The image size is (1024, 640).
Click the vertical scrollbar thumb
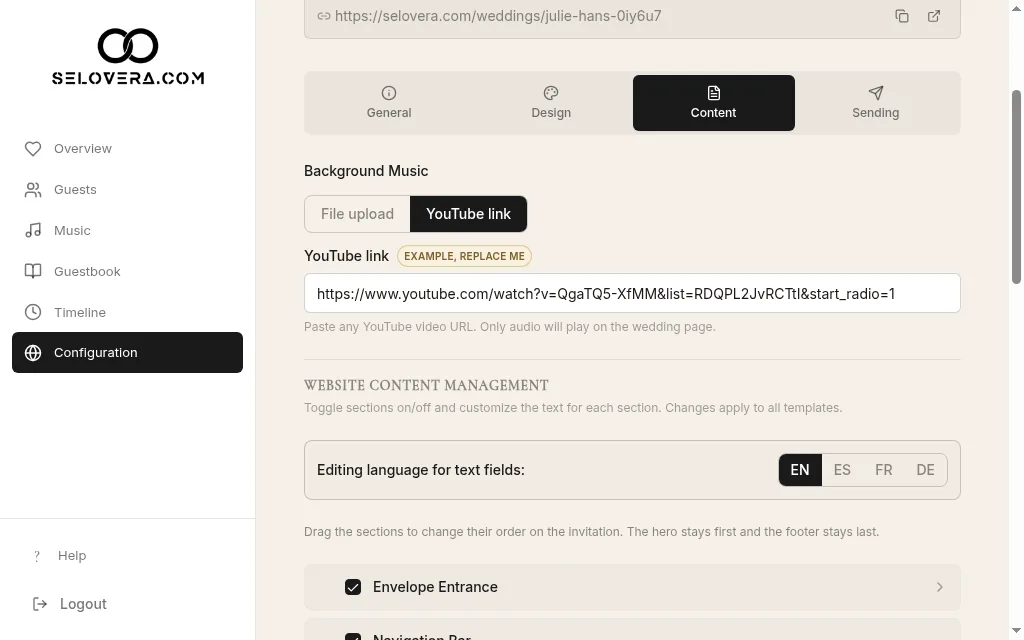click(1016, 187)
